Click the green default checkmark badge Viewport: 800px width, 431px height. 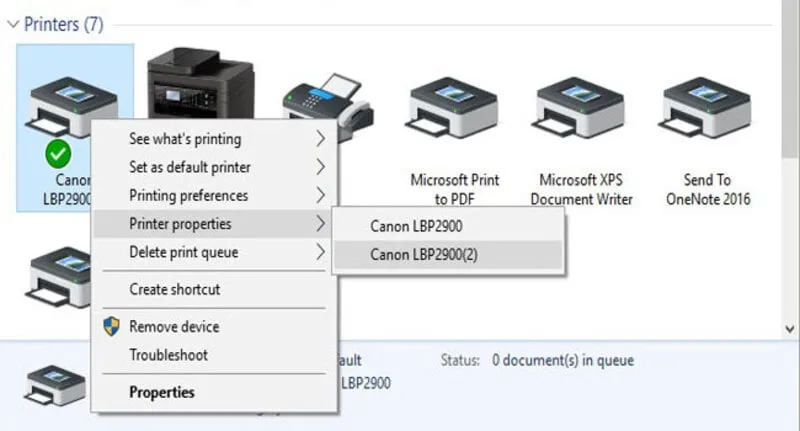(58, 154)
